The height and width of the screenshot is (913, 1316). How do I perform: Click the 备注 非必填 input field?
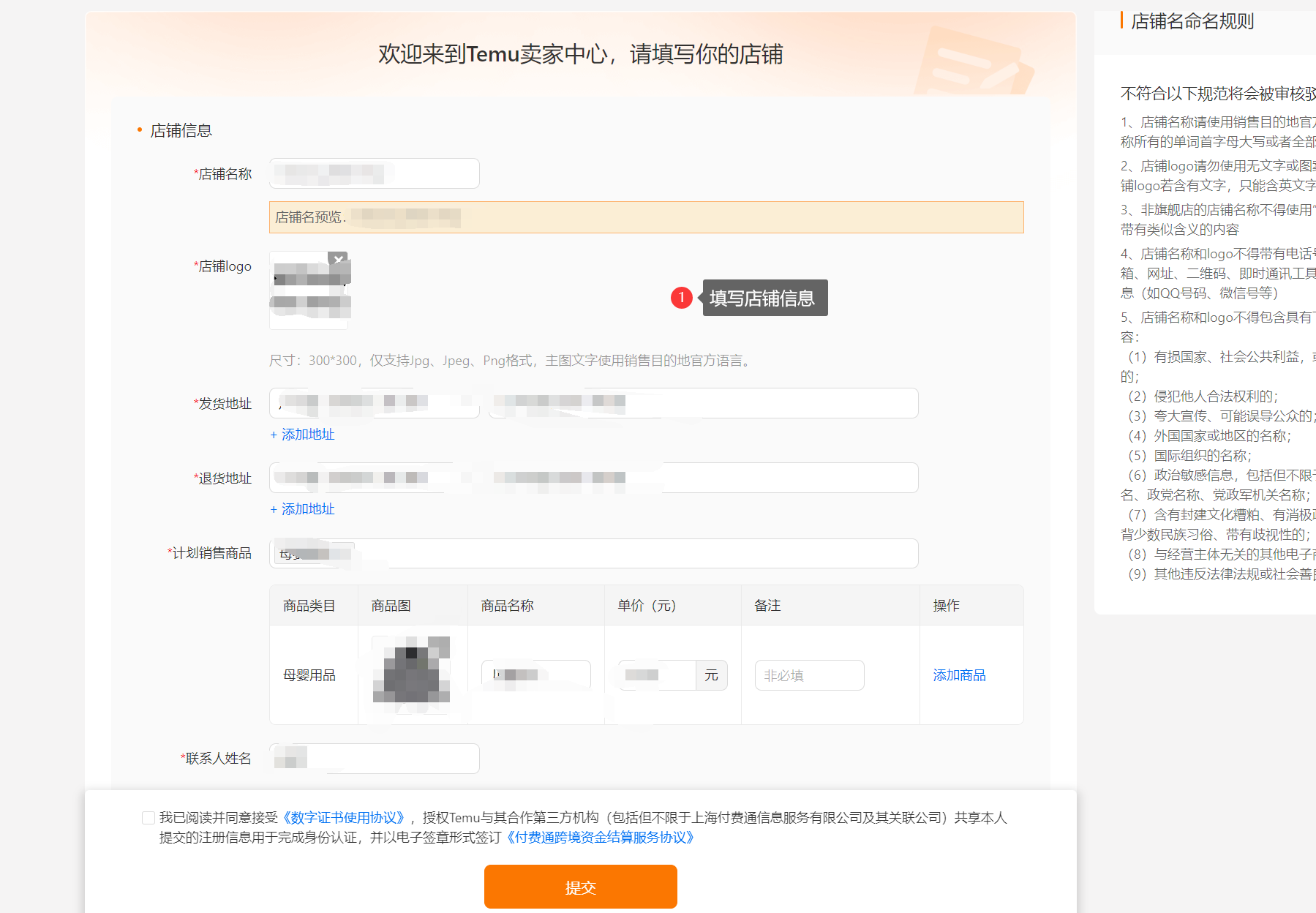[x=810, y=675]
